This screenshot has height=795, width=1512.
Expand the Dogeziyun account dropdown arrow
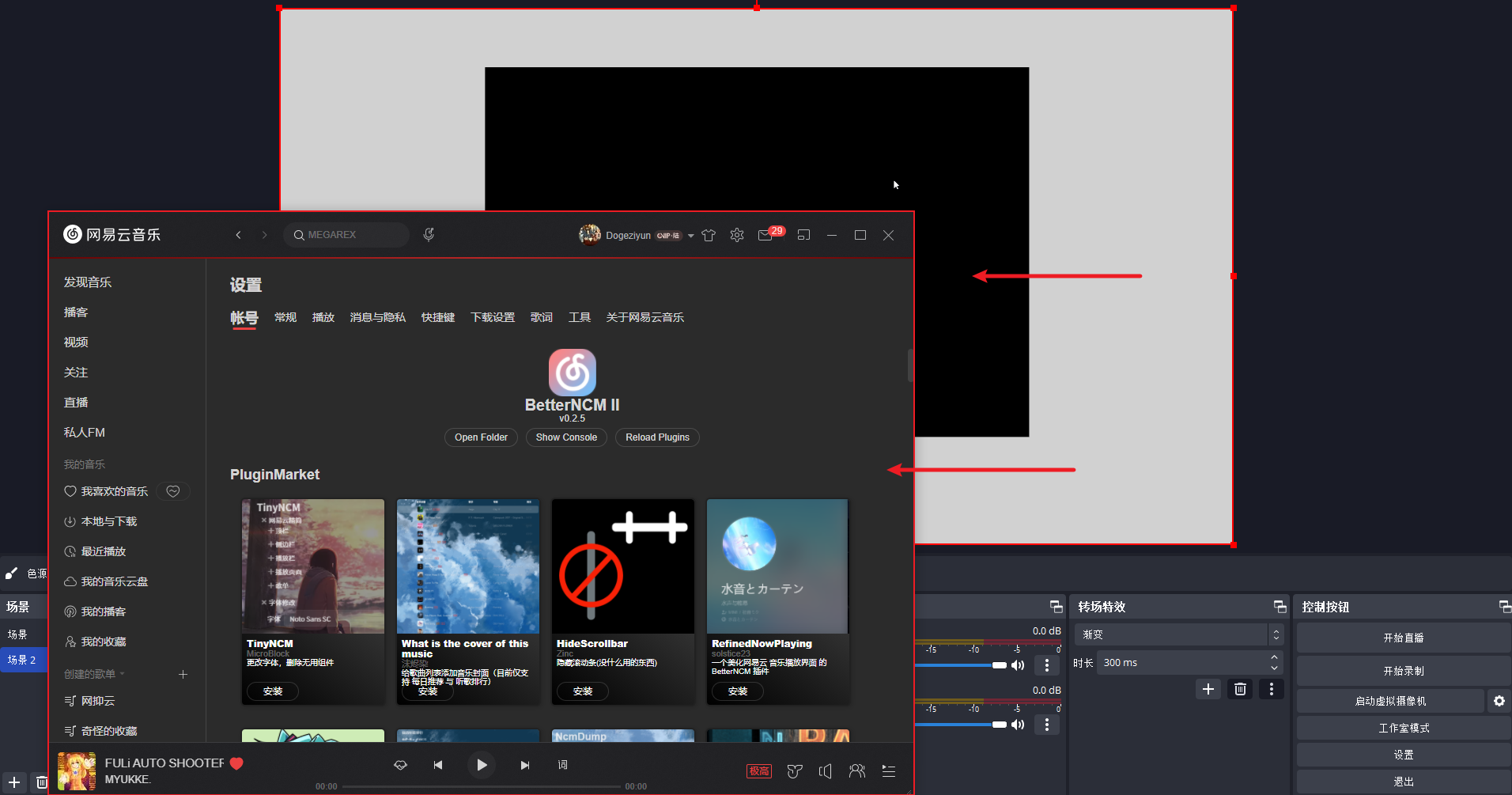[691, 236]
